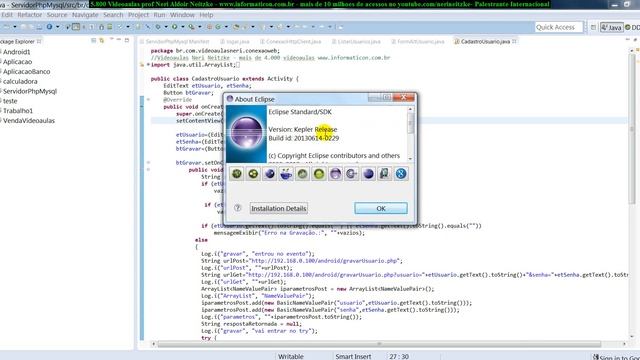
Task: Click the New Java Class green C icon
Action: click(218, 27)
